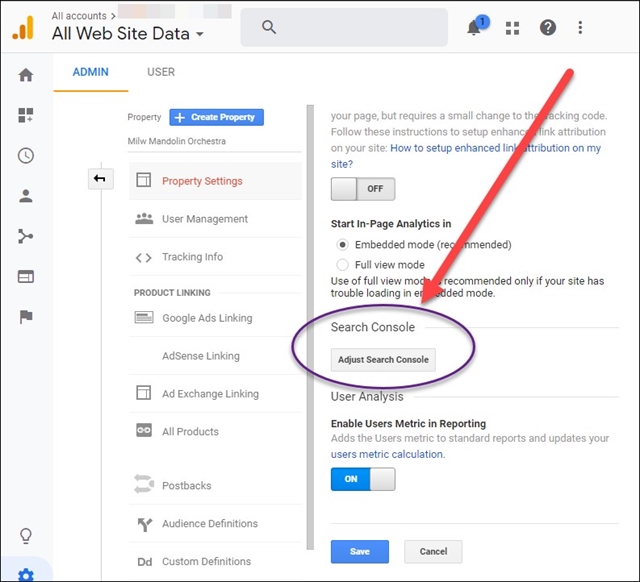
Task: Open the users metric calculation link
Action: point(387,454)
